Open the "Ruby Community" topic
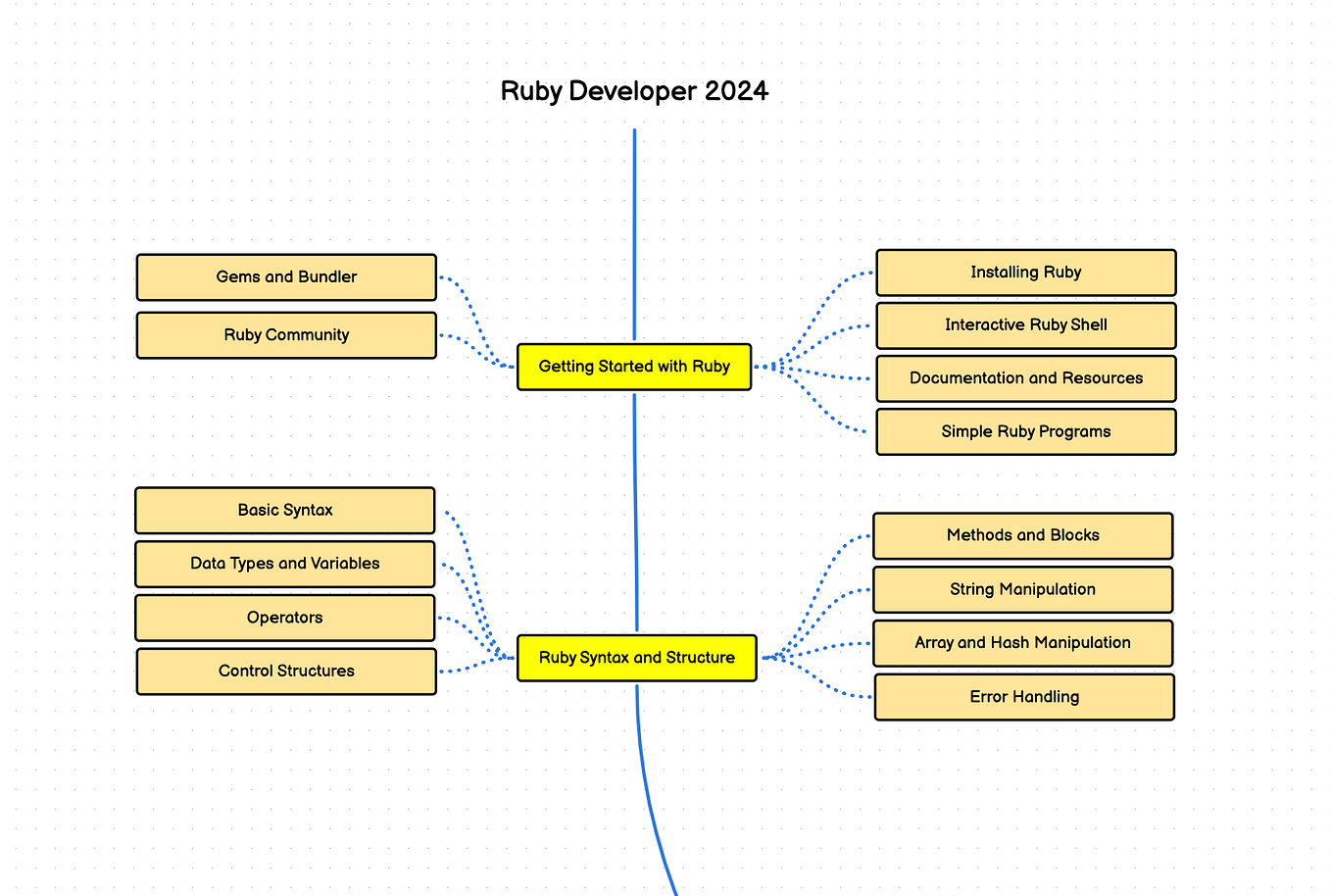The width and height of the screenshot is (1331, 896). (285, 335)
